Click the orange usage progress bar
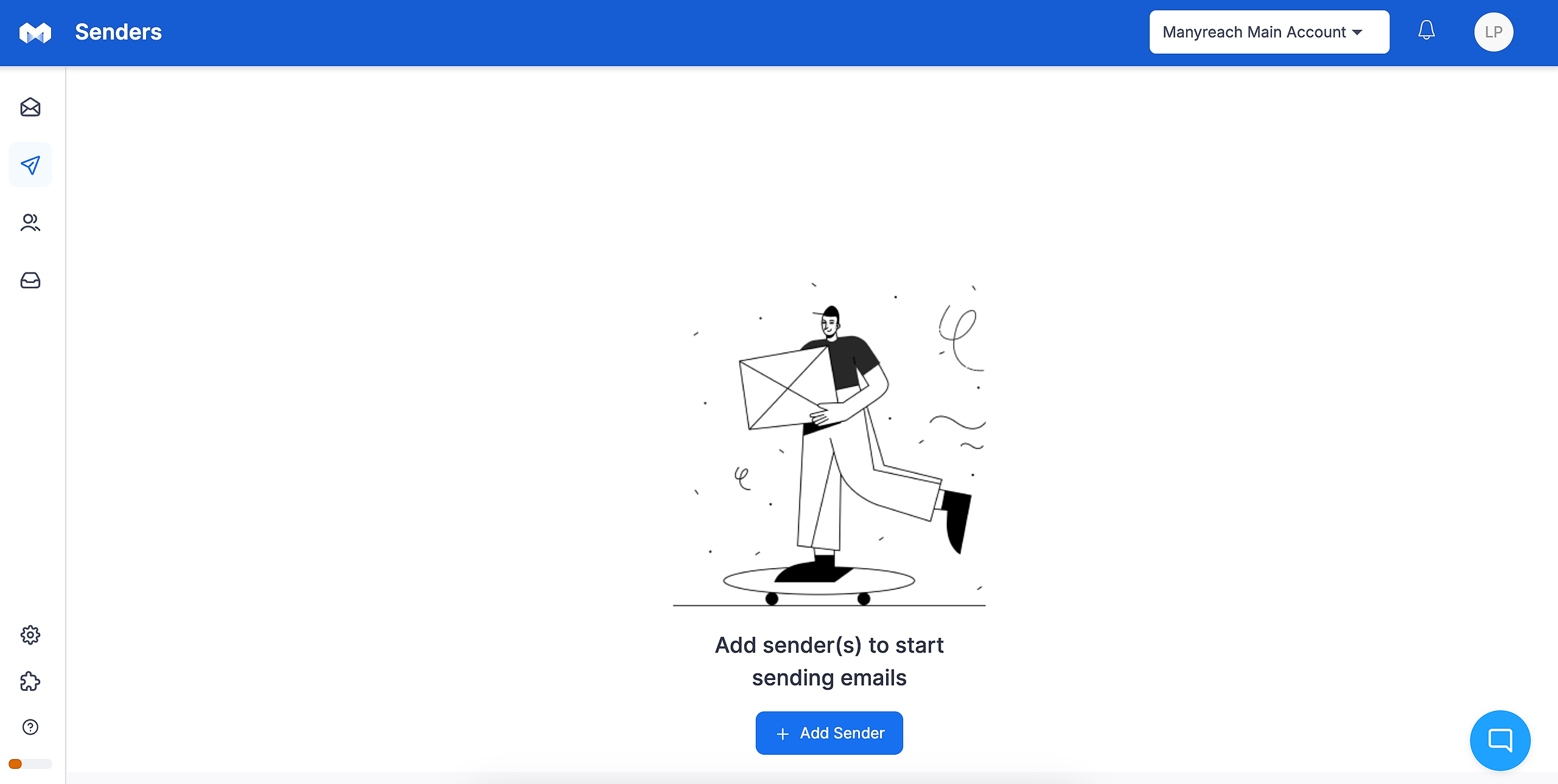Screen dimensions: 1558x784 click(30, 764)
